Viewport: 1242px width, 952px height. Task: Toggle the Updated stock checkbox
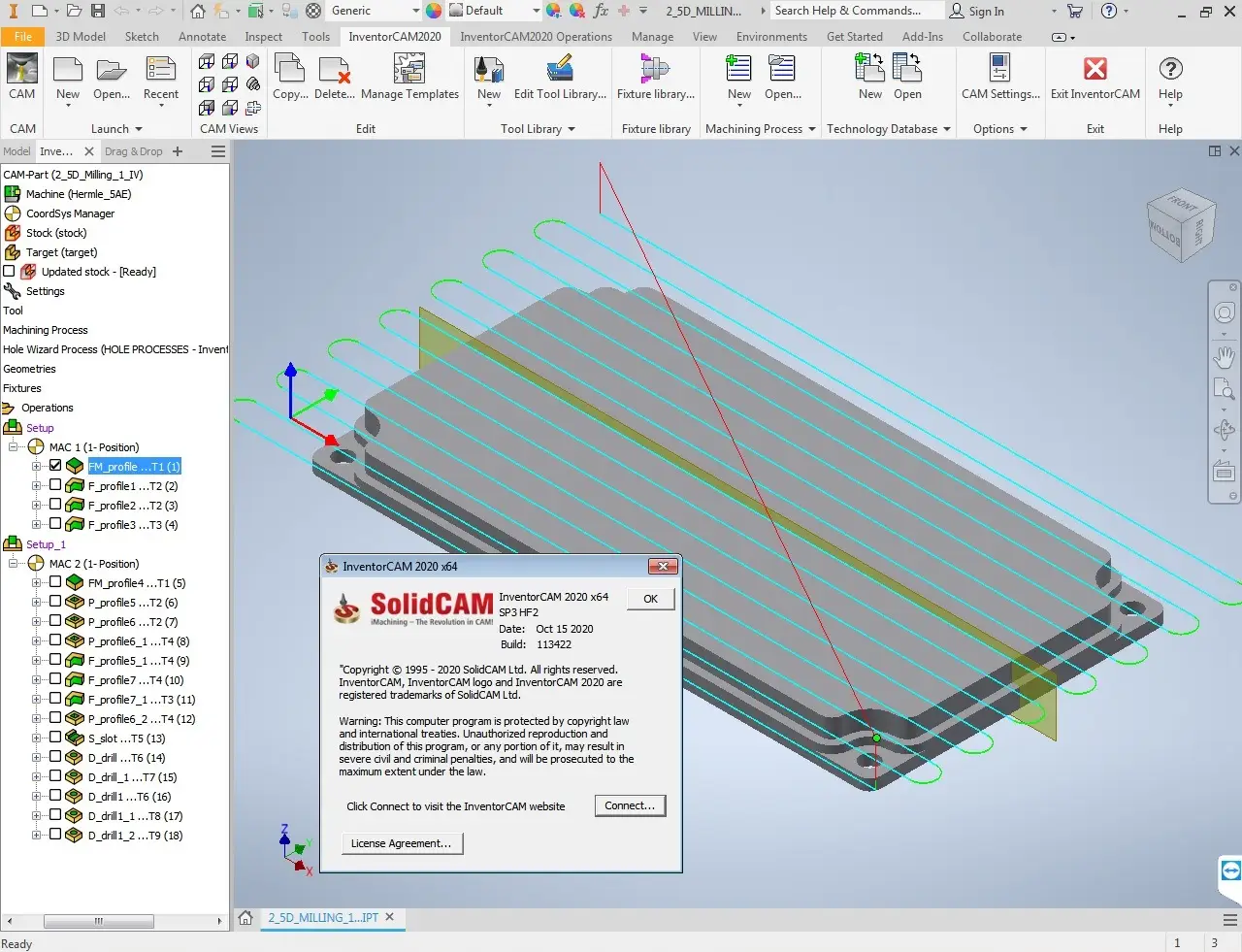point(10,272)
